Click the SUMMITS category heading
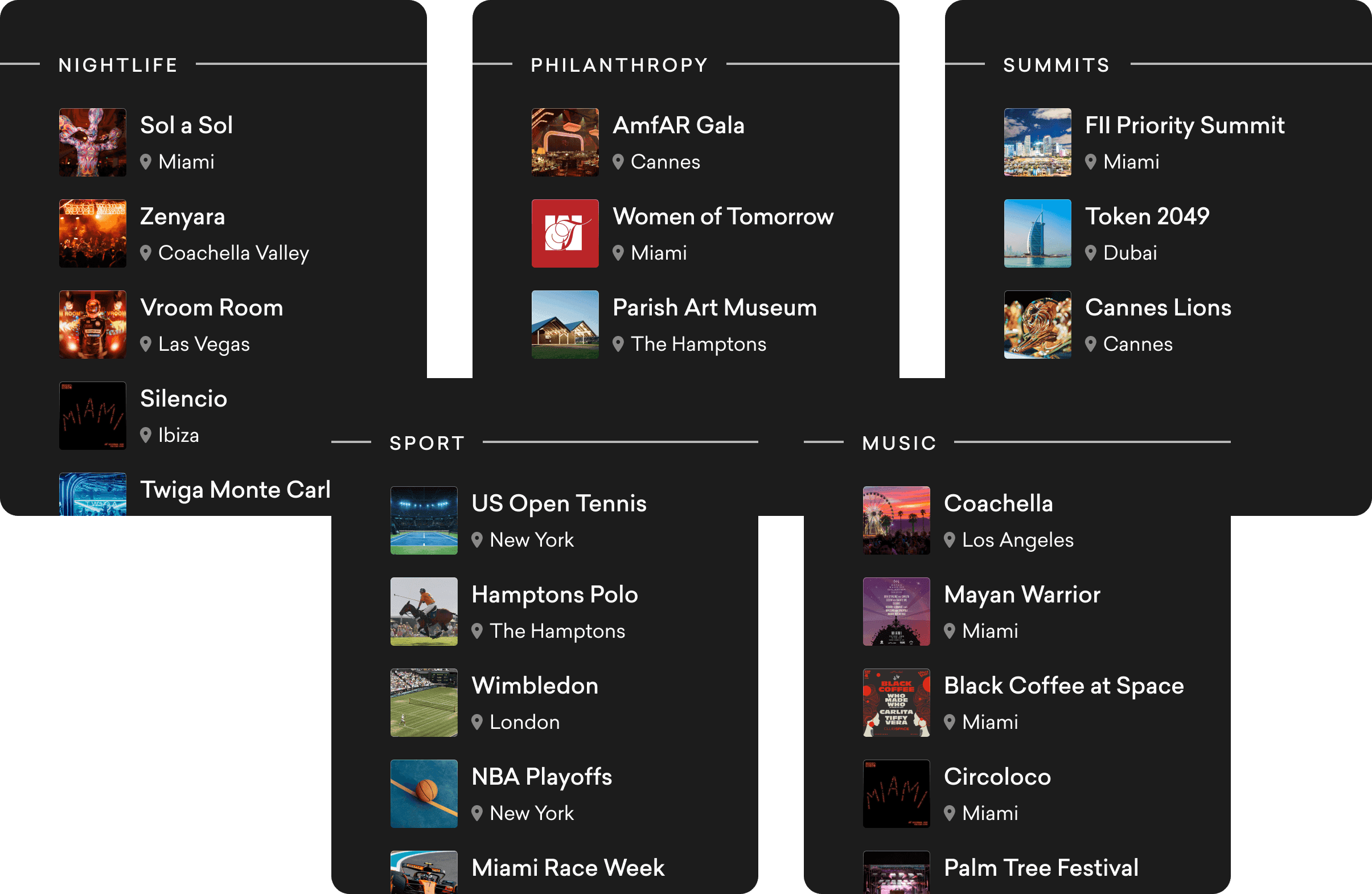The height and width of the screenshot is (894, 1372). [x=1057, y=65]
